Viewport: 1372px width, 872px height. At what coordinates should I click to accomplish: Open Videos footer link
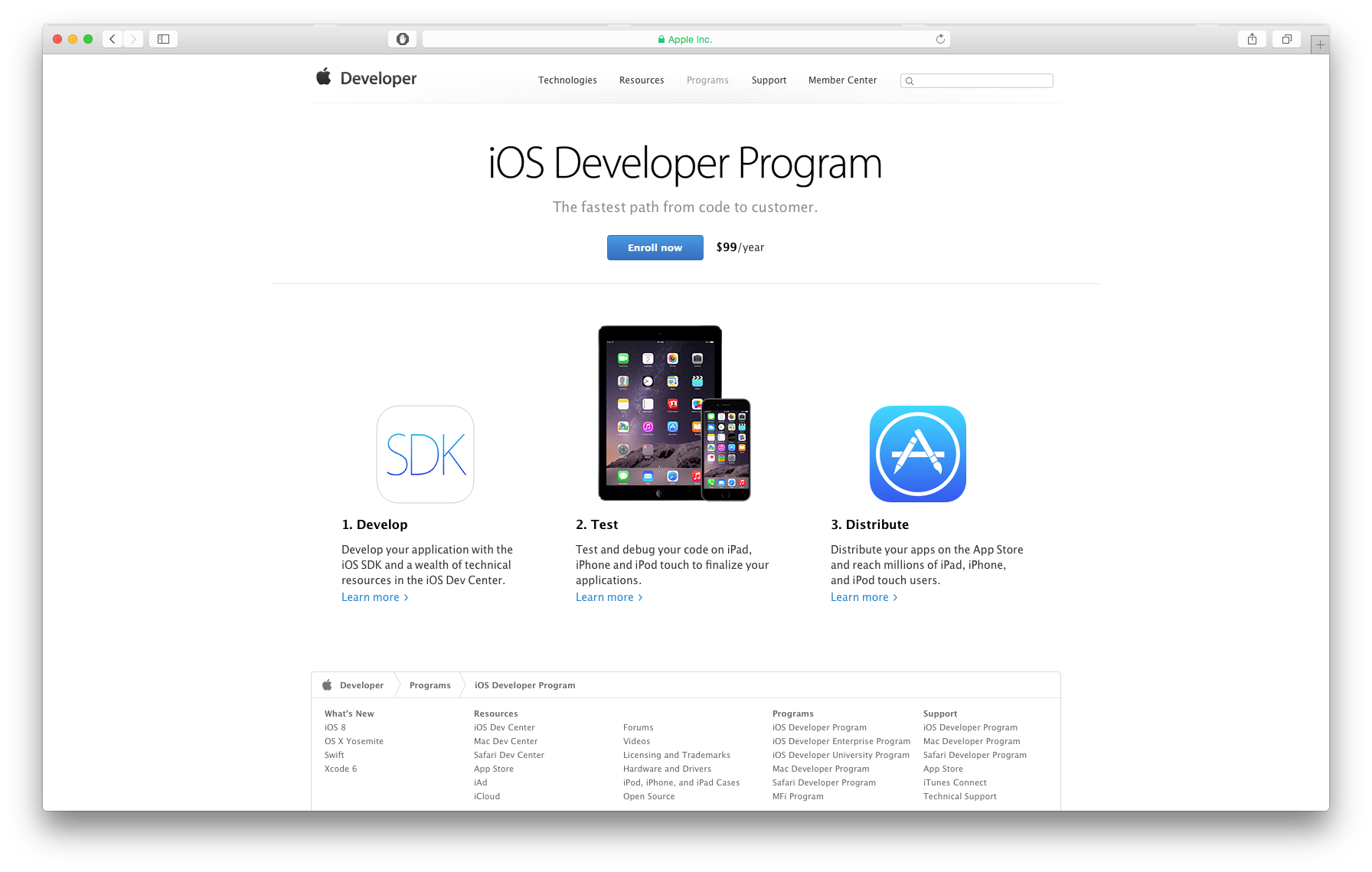tap(637, 741)
